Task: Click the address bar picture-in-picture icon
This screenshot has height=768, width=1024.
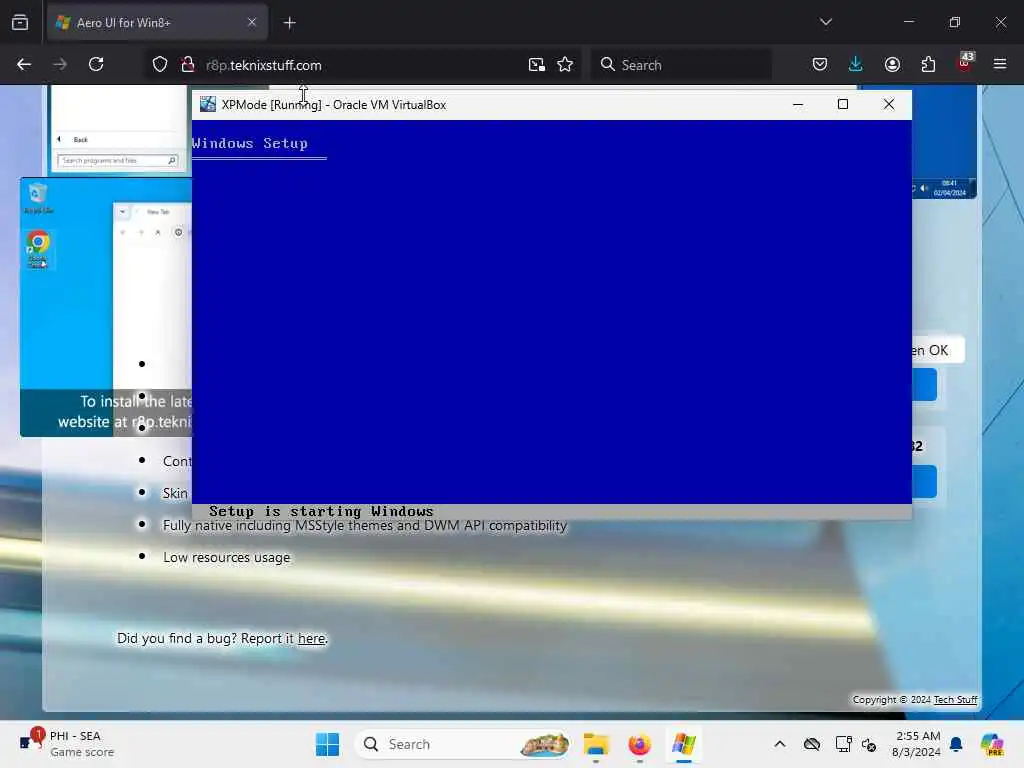Action: coord(537,65)
